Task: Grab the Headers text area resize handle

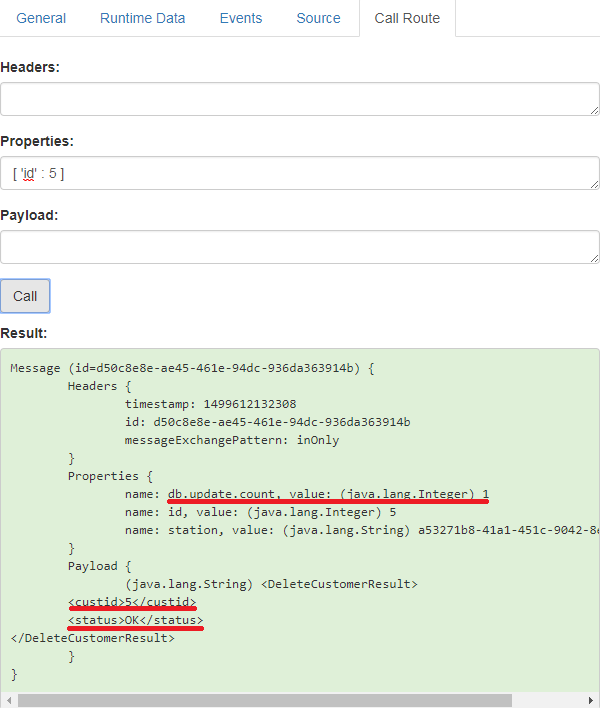Action: pyautogui.click(x=594, y=110)
